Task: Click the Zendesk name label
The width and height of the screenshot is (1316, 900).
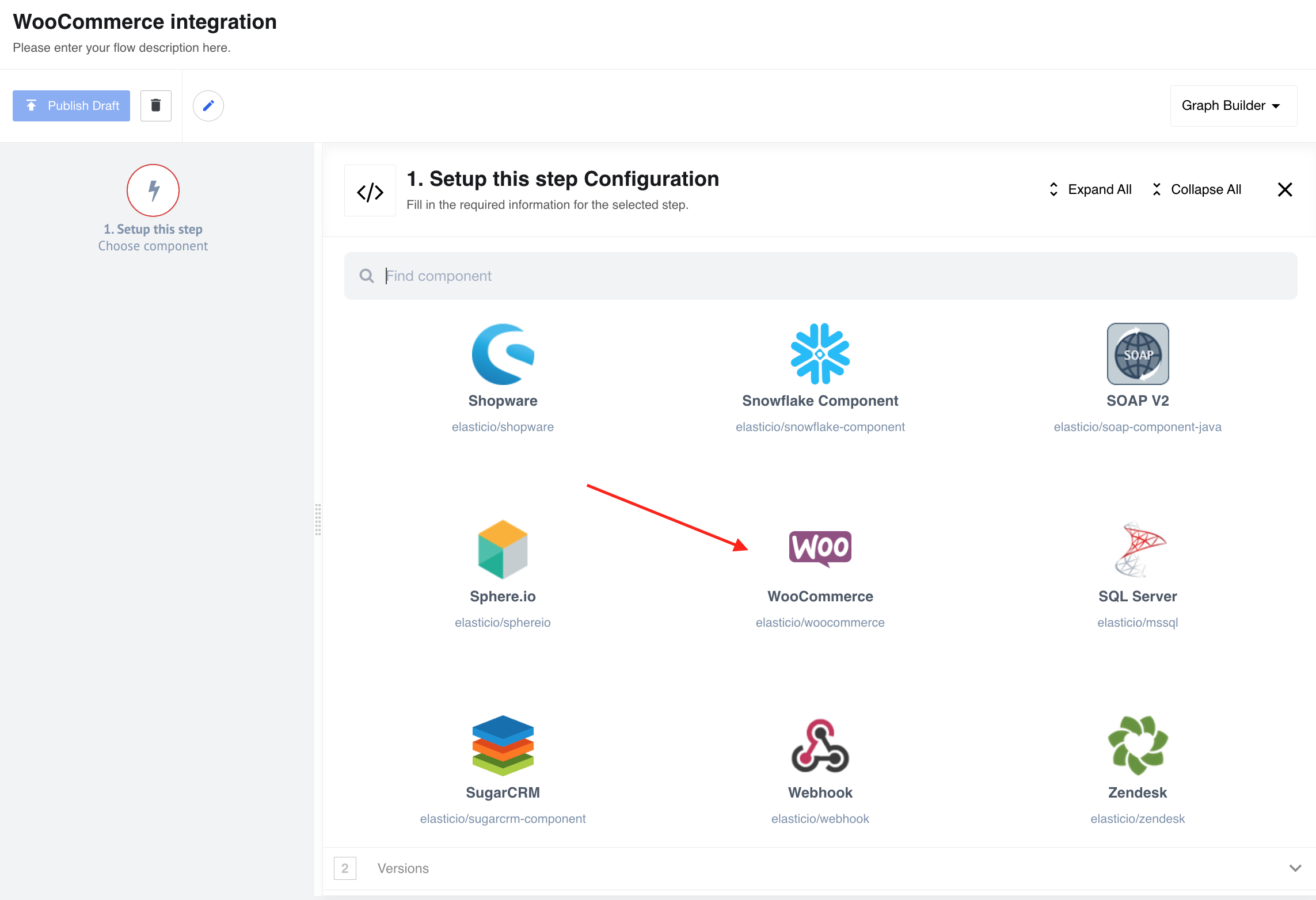Action: [x=1138, y=793]
